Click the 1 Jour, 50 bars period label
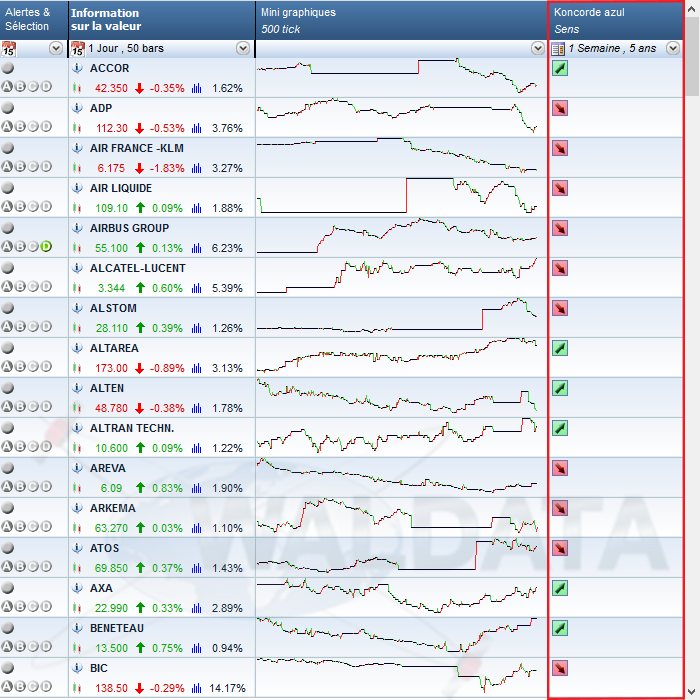This screenshot has width=700, height=700. [x=126, y=48]
